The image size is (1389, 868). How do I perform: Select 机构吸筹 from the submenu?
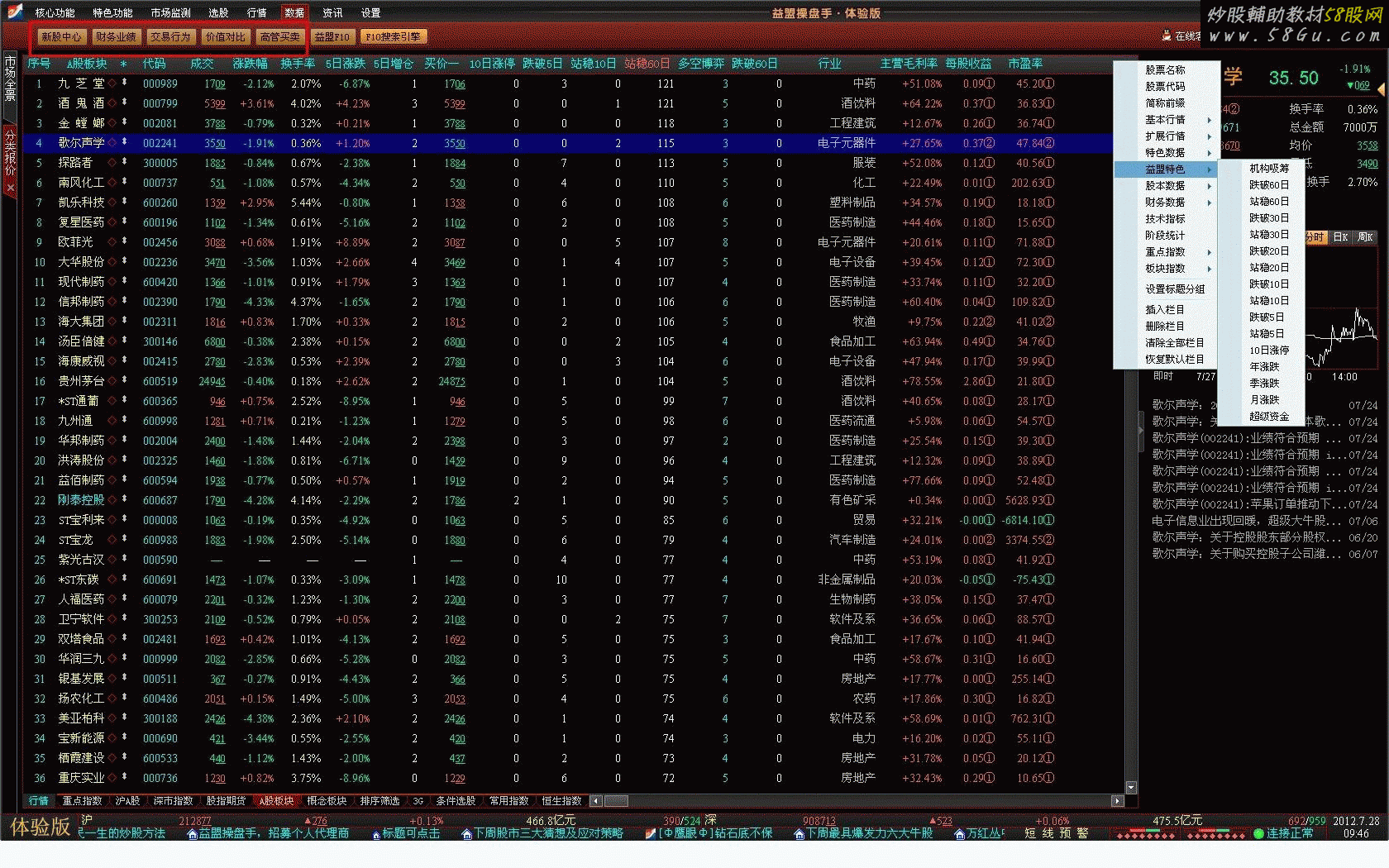[x=1262, y=169]
